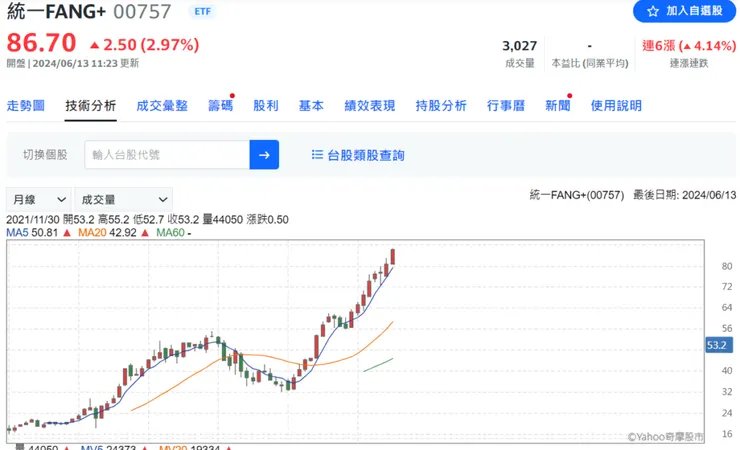This screenshot has width=740, height=450.
Task: Open the 台股類股查詢 link
Action: click(366, 155)
